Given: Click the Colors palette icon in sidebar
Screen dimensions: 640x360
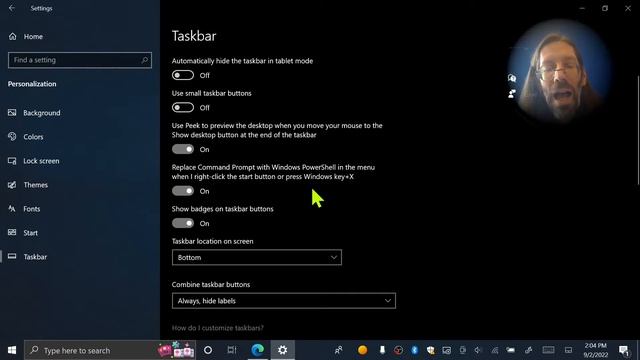Looking at the screenshot, I should click(12, 136).
